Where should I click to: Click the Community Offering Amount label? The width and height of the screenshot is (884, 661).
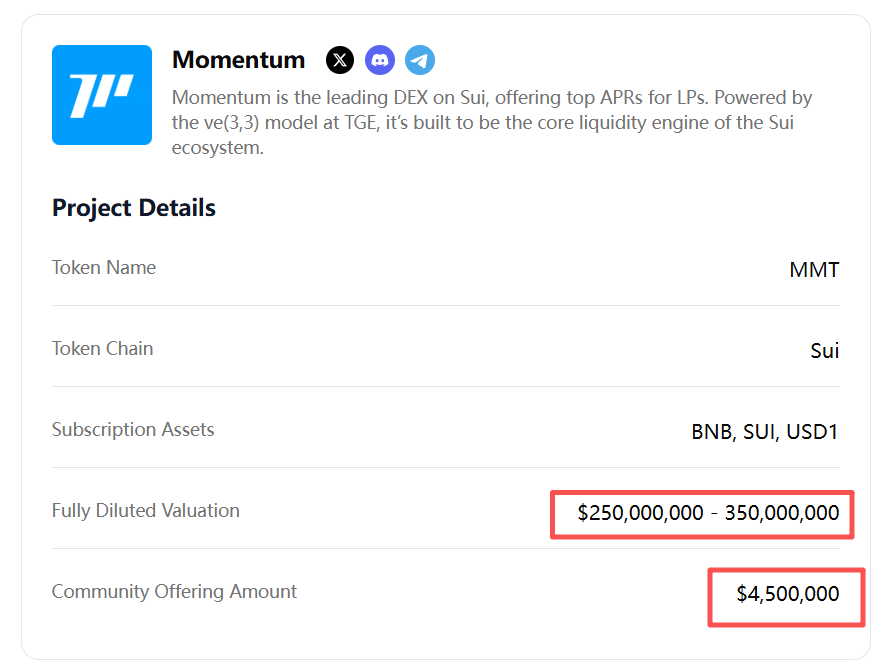pyautogui.click(x=174, y=591)
